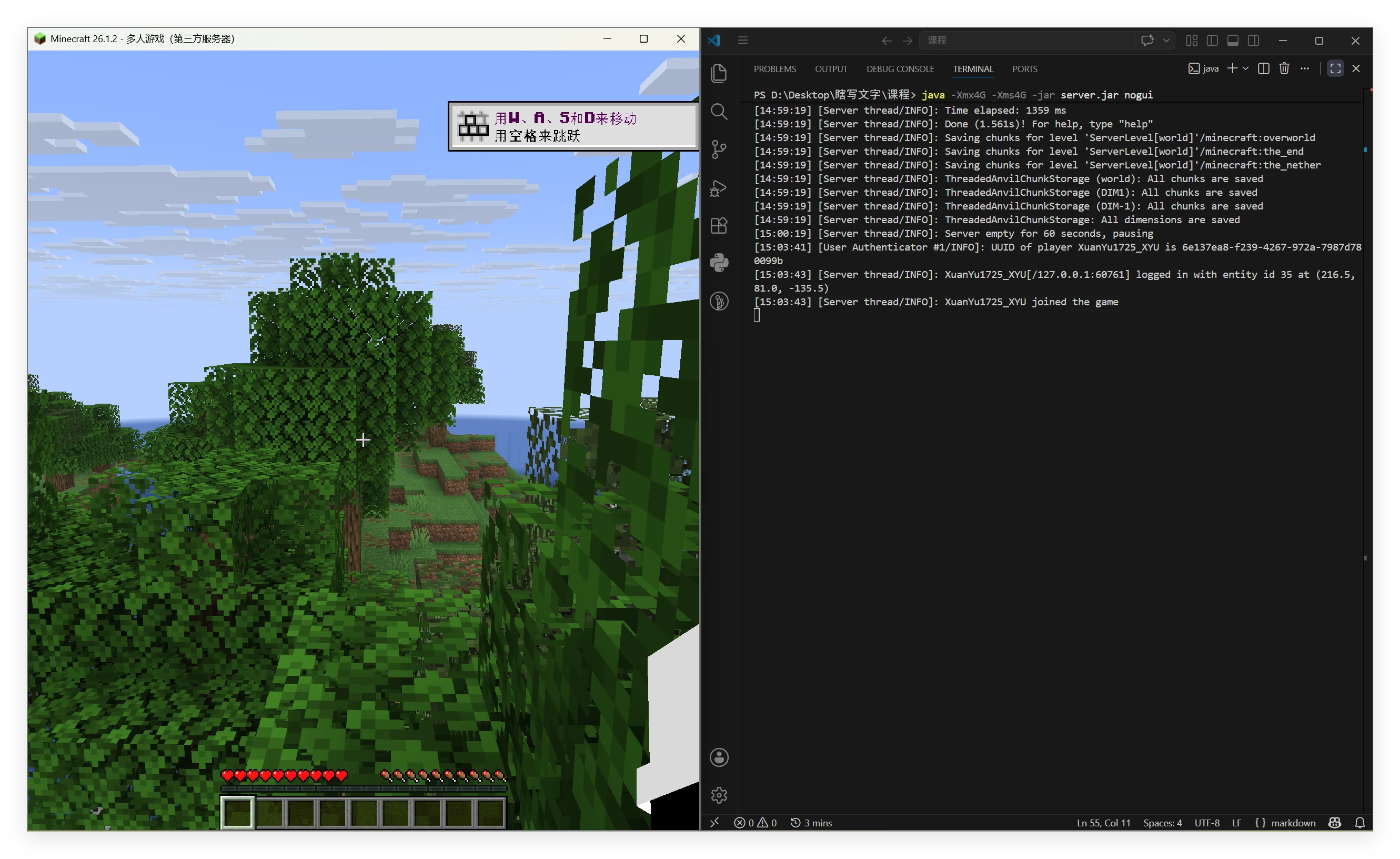Toggle maximized panel size
The width and height of the screenshot is (1400, 859).
(x=1335, y=68)
